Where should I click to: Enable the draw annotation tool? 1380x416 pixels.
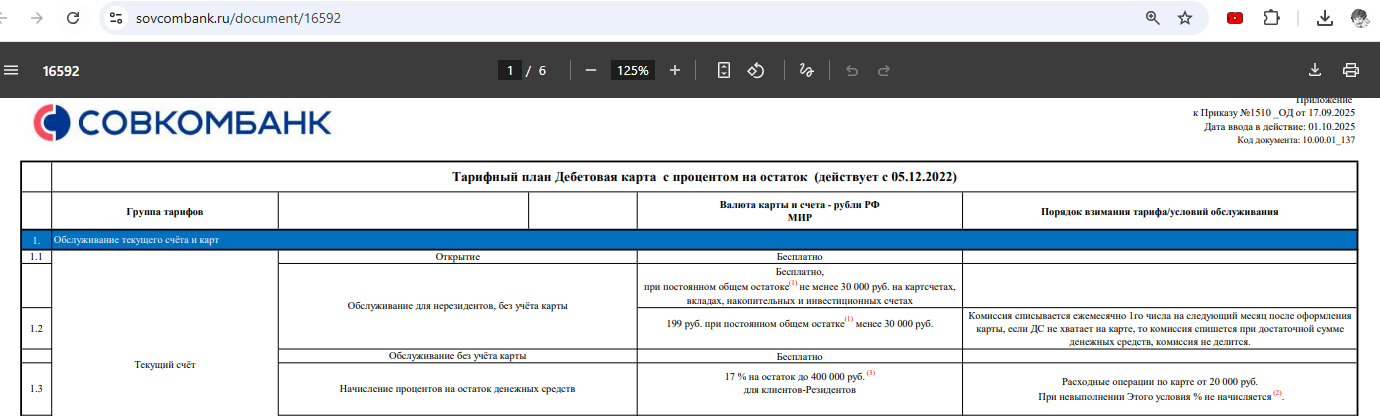(807, 70)
